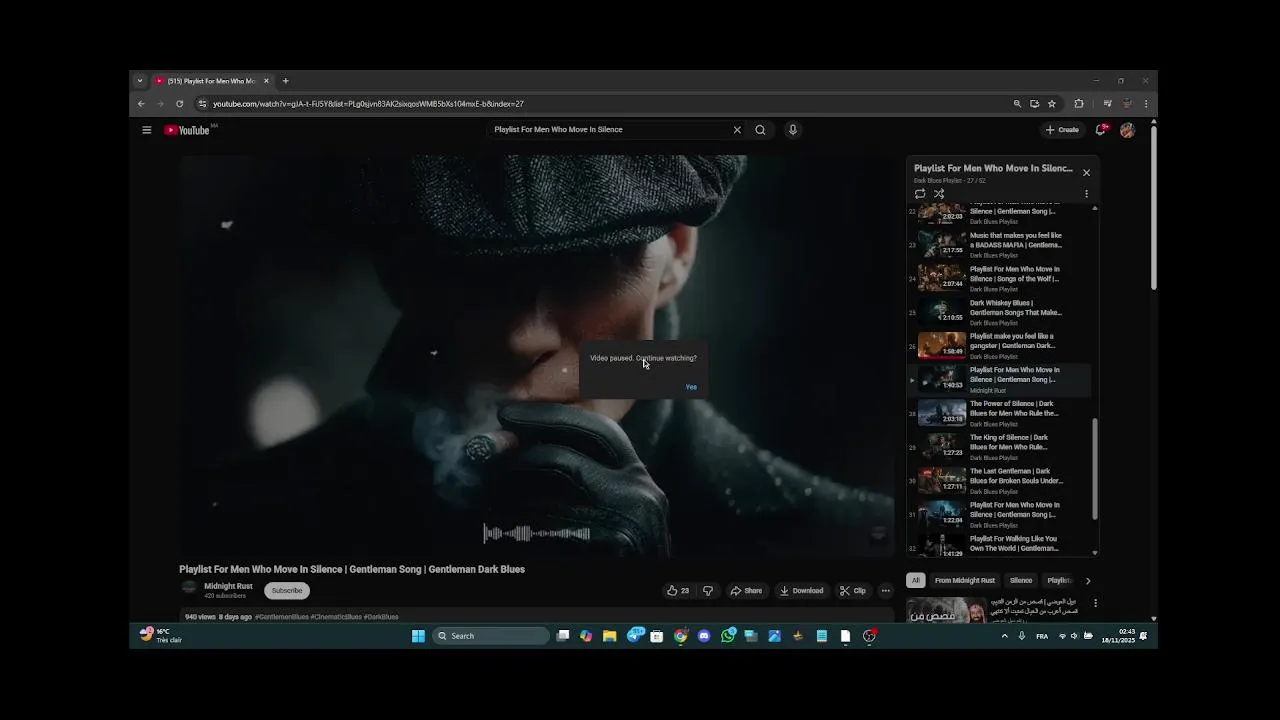Open the Chrome three-dot menu

[x=1146, y=104]
